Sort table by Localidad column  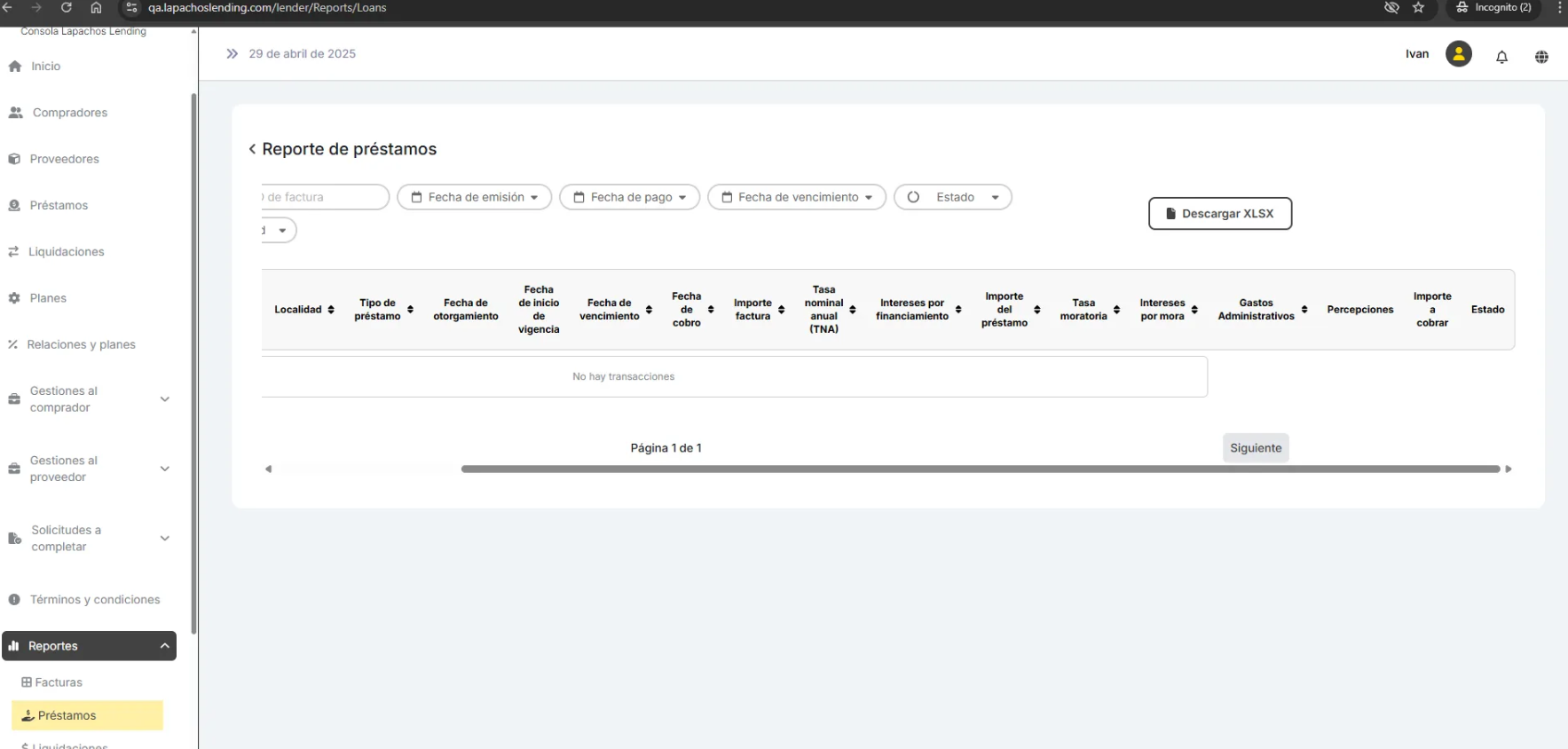pyautogui.click(x=331, y=310)
